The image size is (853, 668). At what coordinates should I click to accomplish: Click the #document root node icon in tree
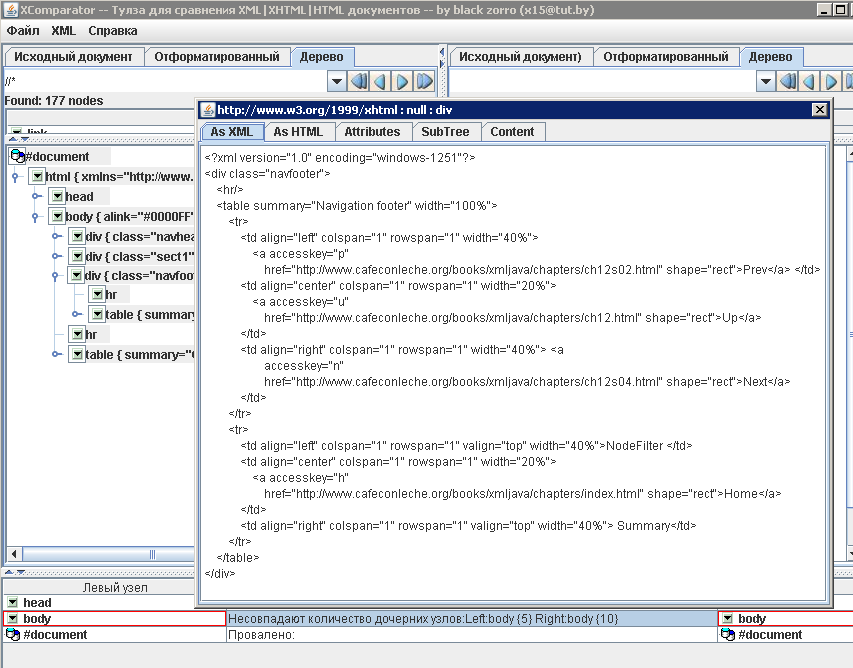(17, 156)
